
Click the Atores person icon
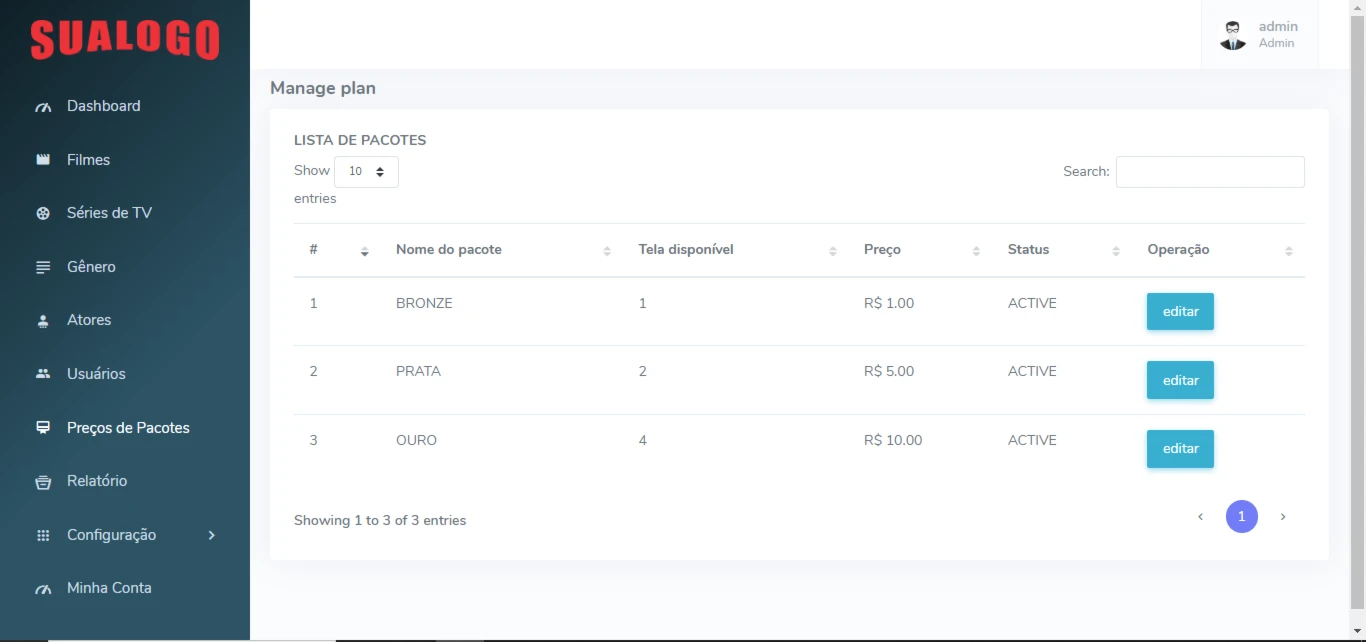43,321
